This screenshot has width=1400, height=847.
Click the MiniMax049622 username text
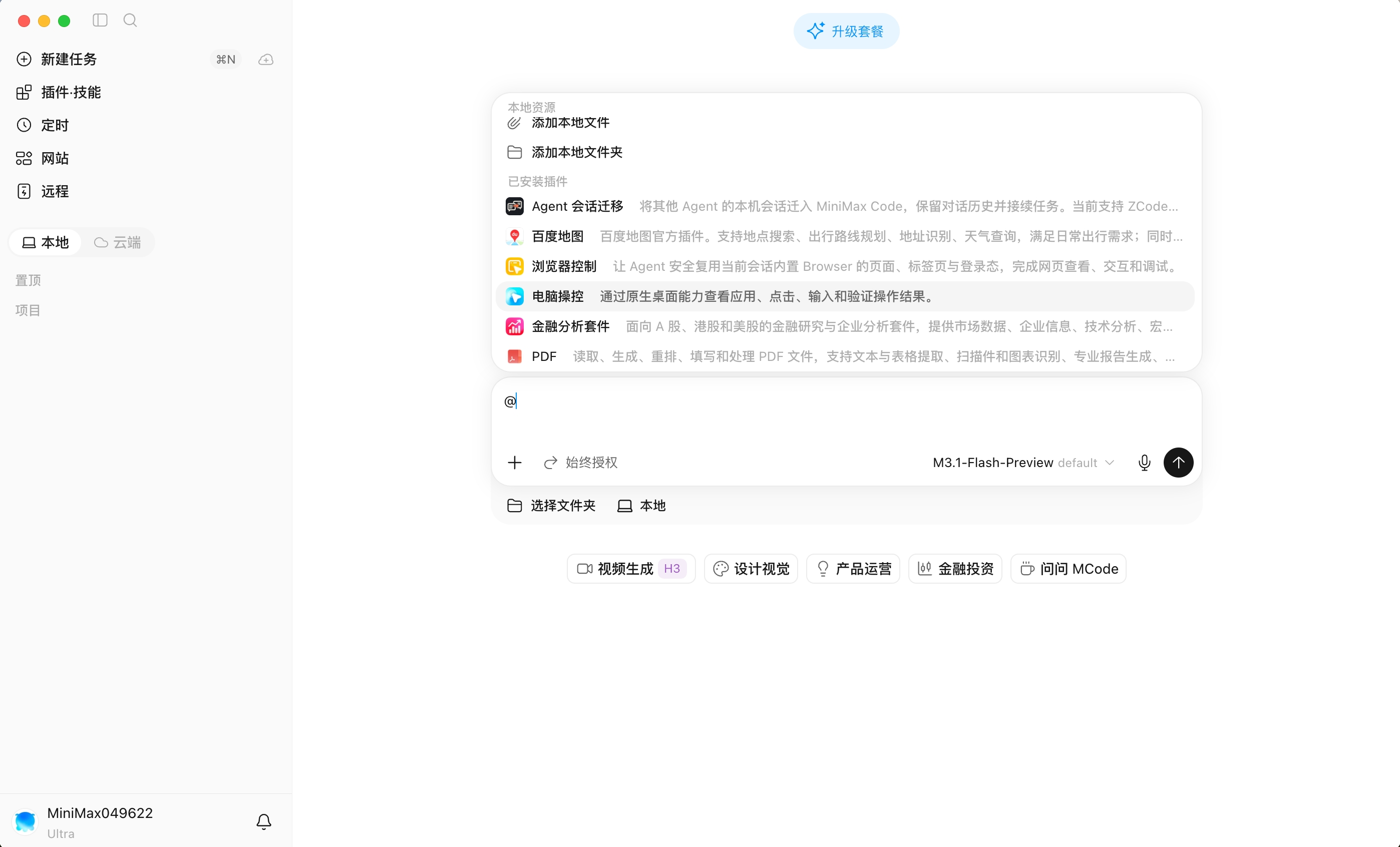pyautogui.click(x=100, y=813)
